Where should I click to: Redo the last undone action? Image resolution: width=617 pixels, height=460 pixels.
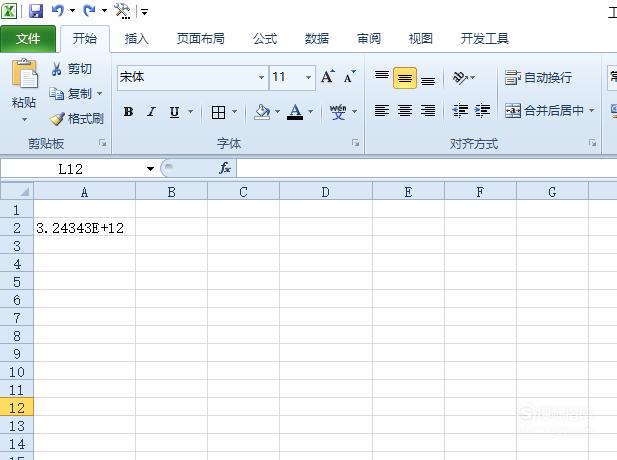click(x=89, y=11)
